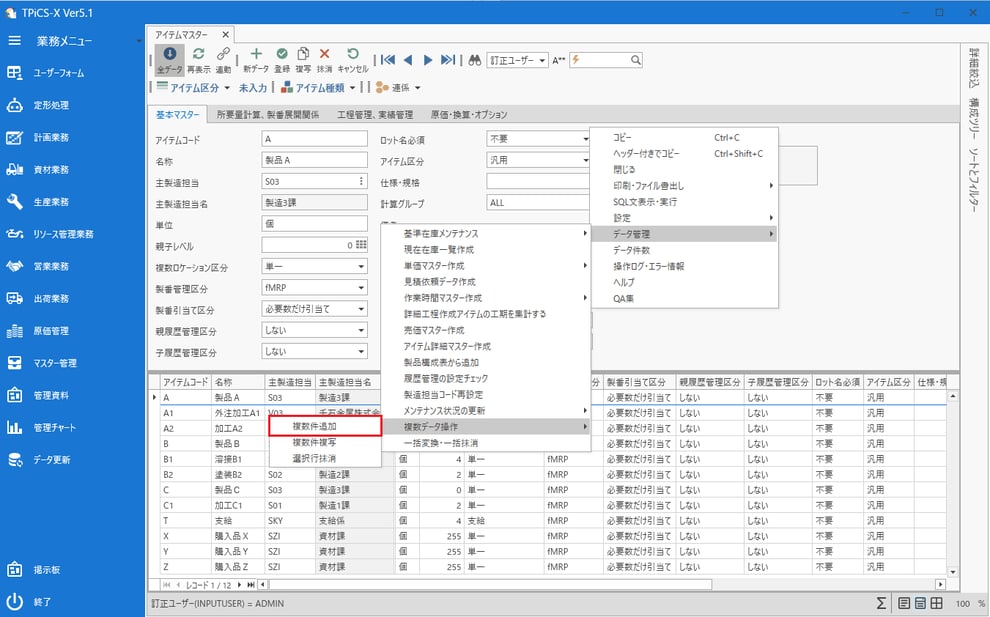Toggle the 業務メニュー hamburger button
This screenshot has height=617, width=990.
tap(15, 41)
